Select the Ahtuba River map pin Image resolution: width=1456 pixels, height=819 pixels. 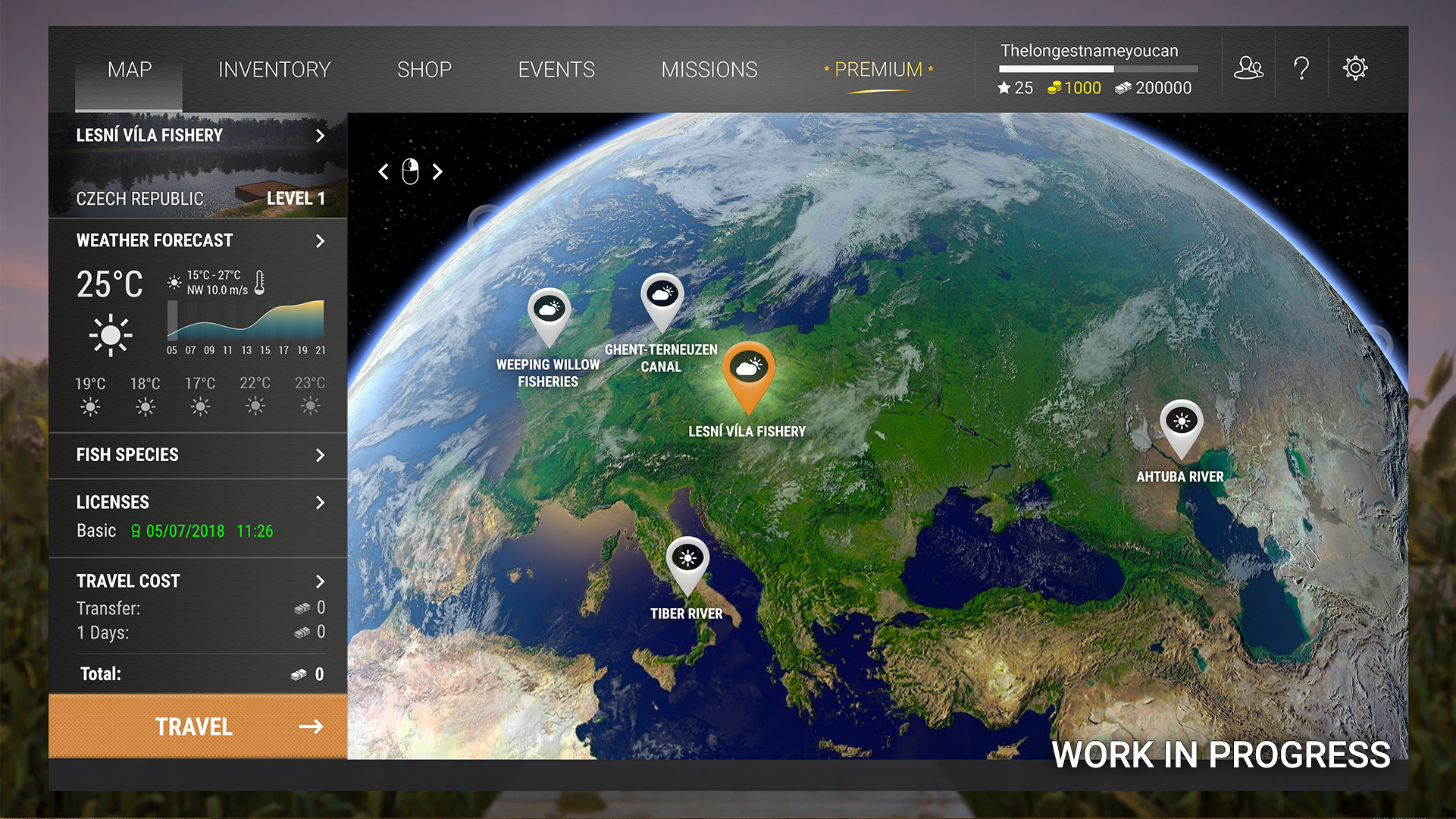point(1181,424)
